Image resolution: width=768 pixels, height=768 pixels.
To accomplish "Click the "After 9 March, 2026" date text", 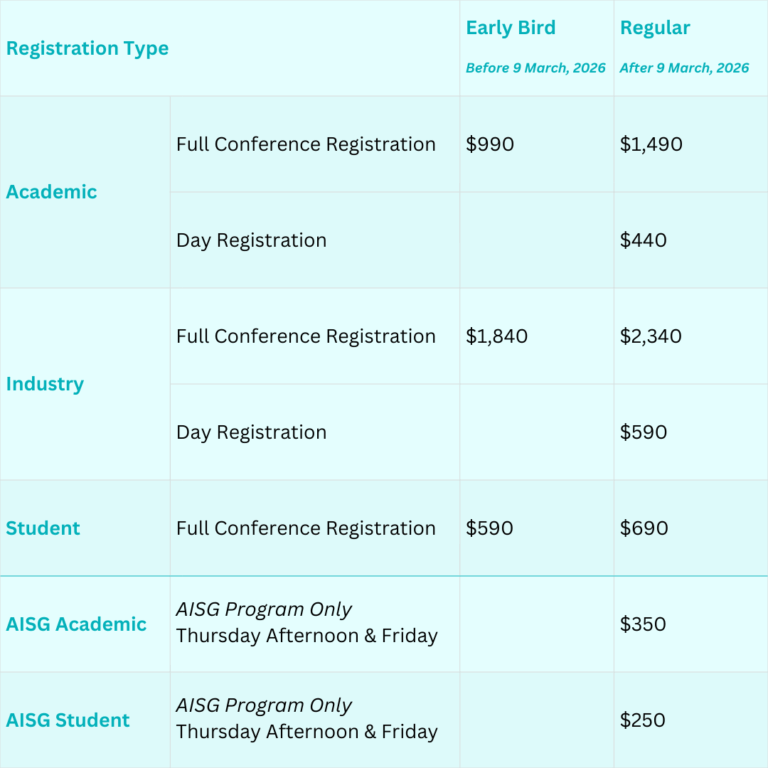I will [684, 68].
